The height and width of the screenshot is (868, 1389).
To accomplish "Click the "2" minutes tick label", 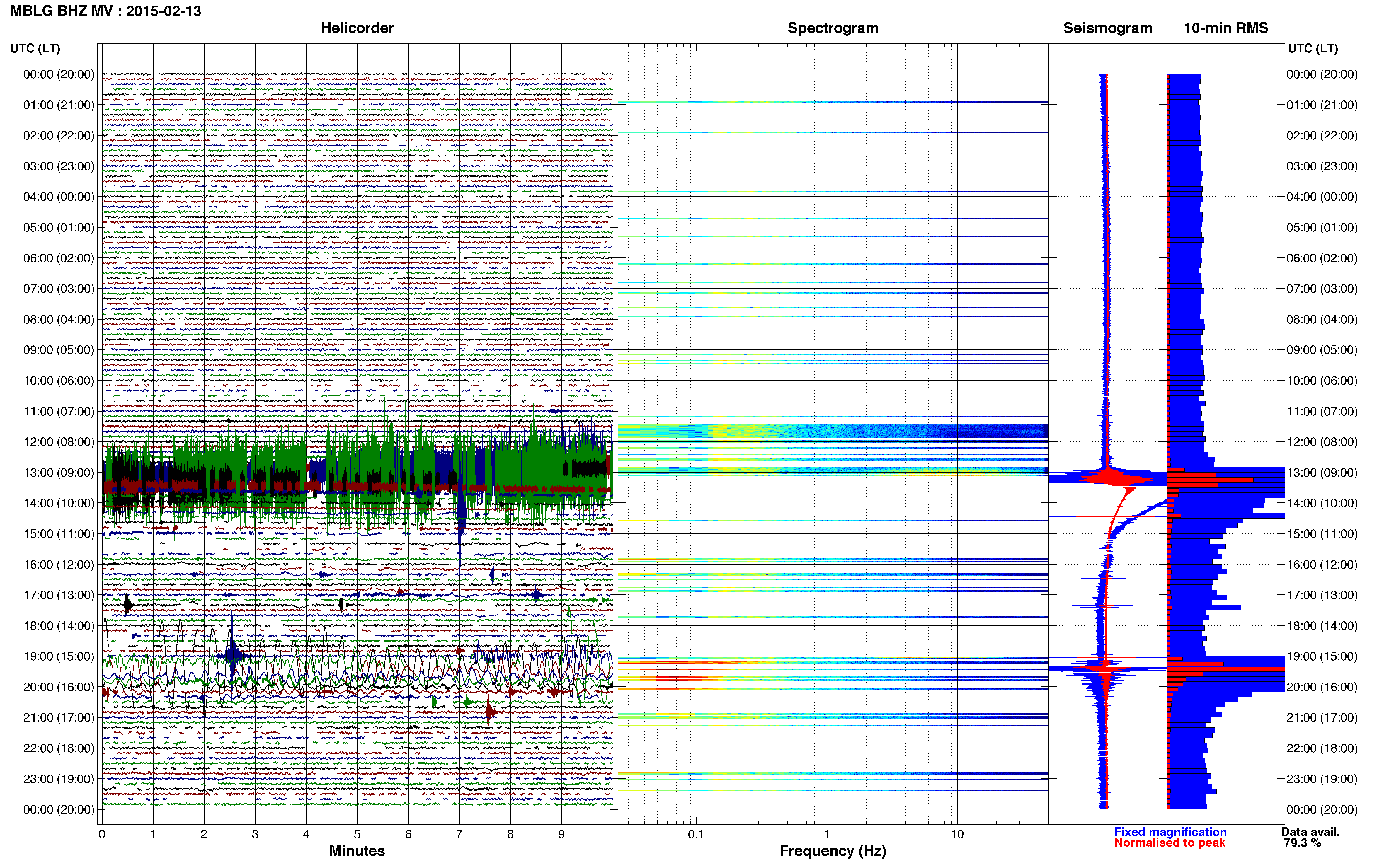I will [204, 834].
